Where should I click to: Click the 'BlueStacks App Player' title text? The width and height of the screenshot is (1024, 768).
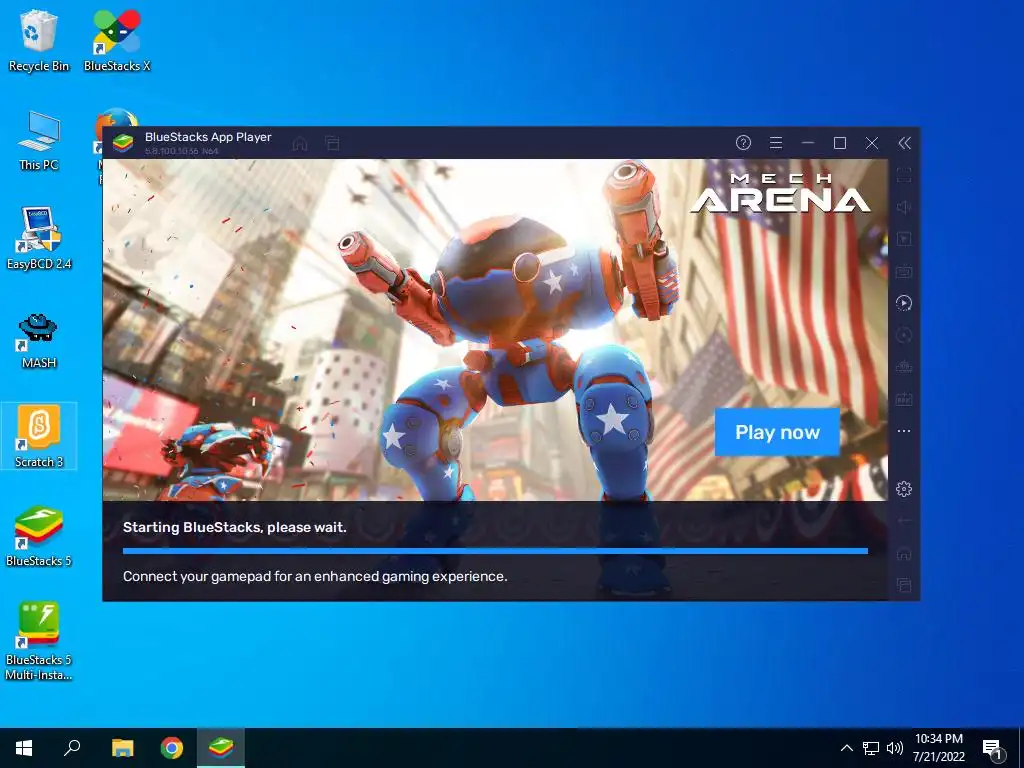[208, 137]
